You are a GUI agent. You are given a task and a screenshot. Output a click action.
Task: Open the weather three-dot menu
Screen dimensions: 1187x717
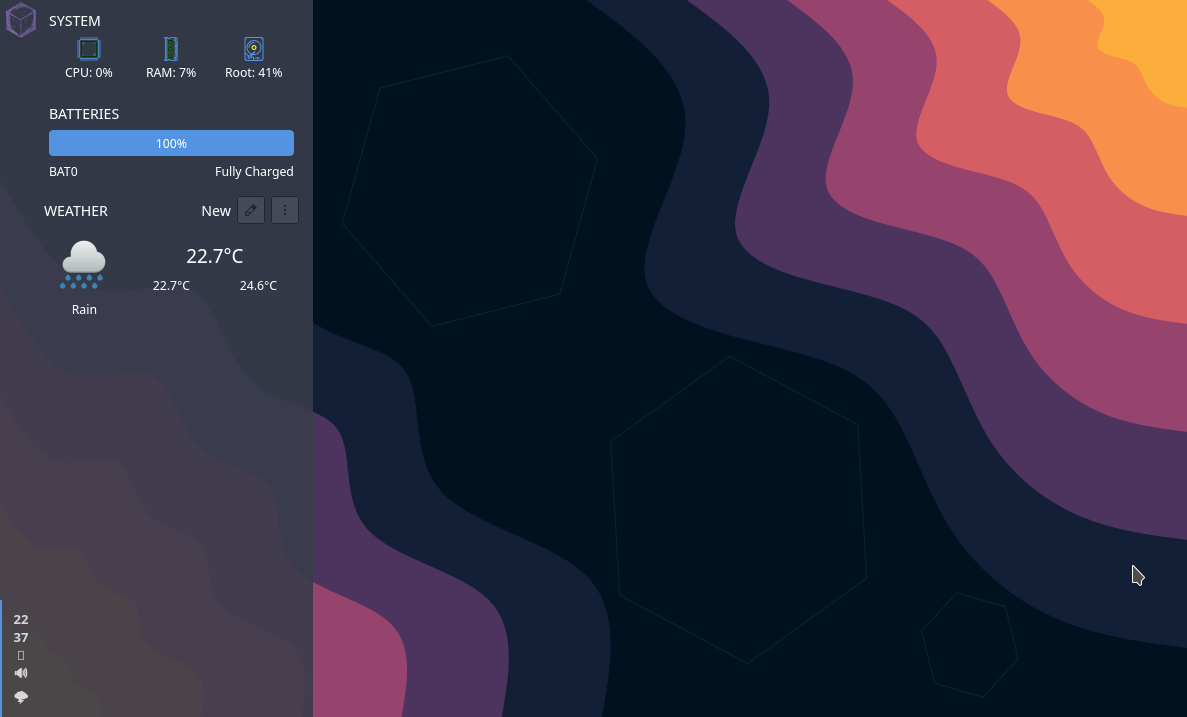284,210
